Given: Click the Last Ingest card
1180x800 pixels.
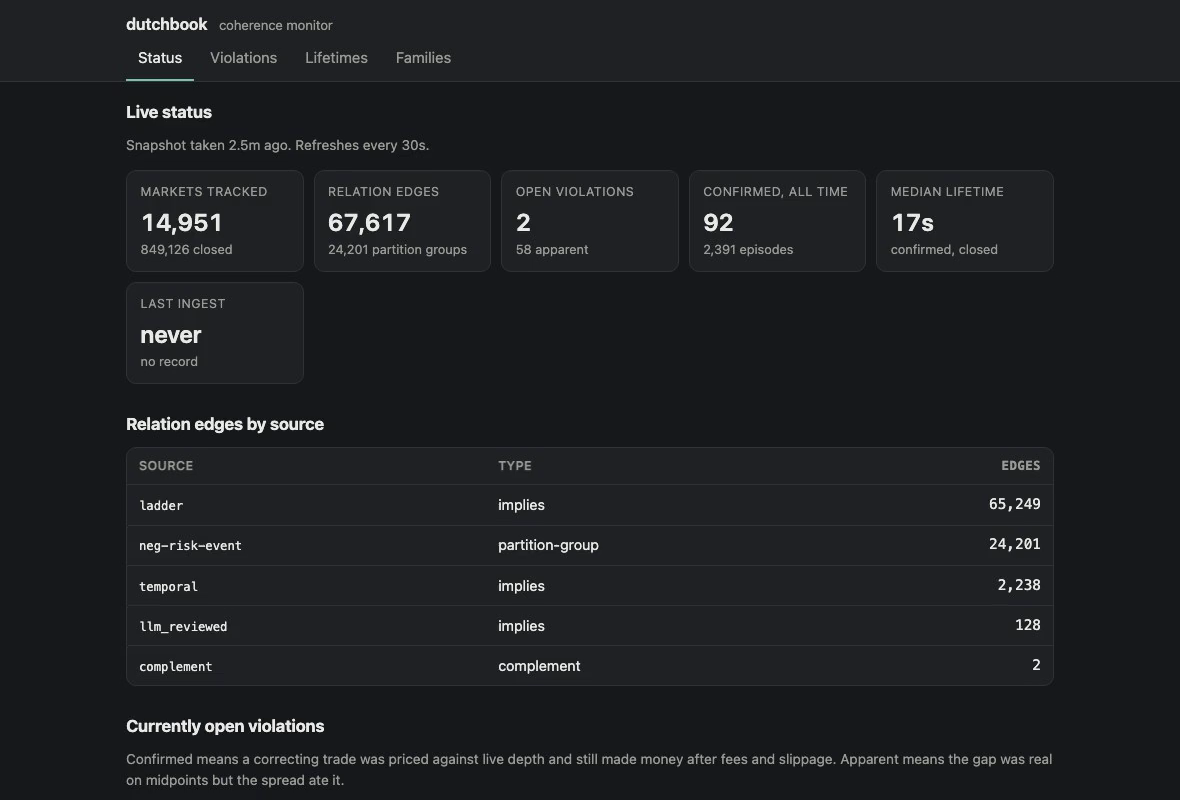Looking at the screenshot, I should [214, 333].
